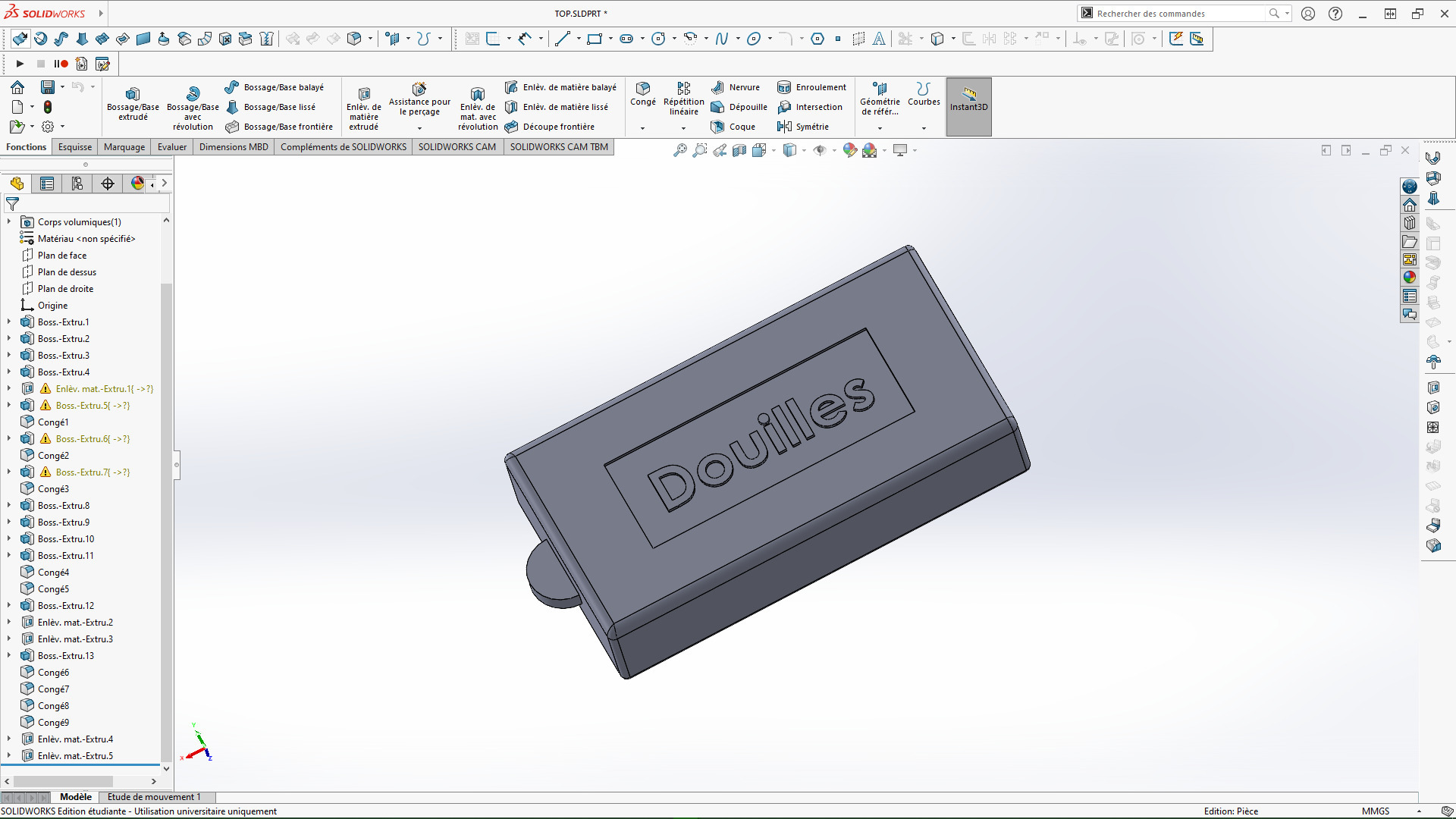Open the SOLIDWORKS CAM tab
This screenshot has width=1456, height=819.
click(x=457, y=146)
